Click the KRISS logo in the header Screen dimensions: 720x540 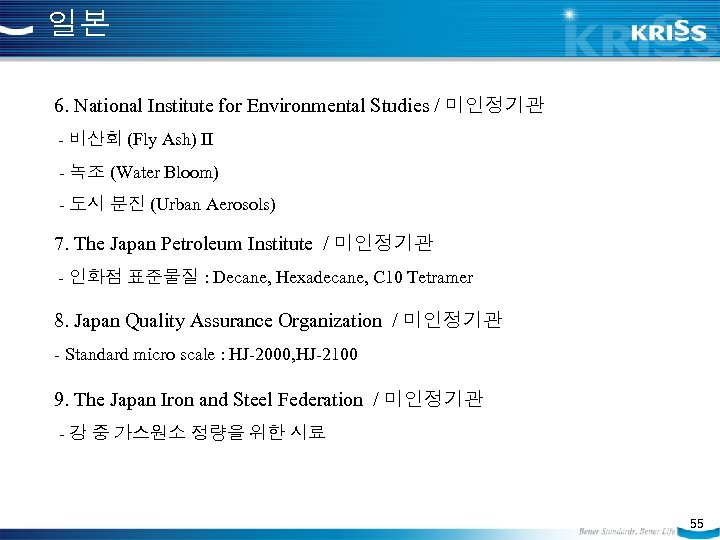coord(668,31)
